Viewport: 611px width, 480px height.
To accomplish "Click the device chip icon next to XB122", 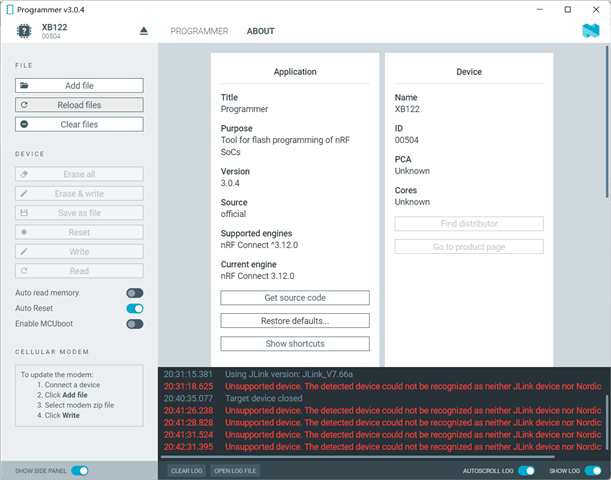I will [24, 31].
